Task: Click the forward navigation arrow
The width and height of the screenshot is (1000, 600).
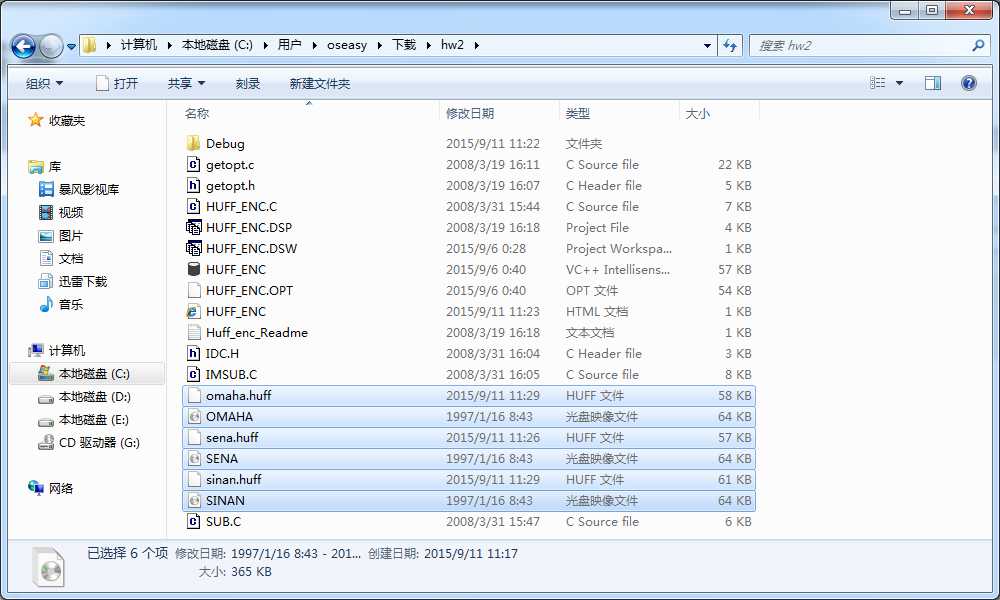Action: click(51, 46)
